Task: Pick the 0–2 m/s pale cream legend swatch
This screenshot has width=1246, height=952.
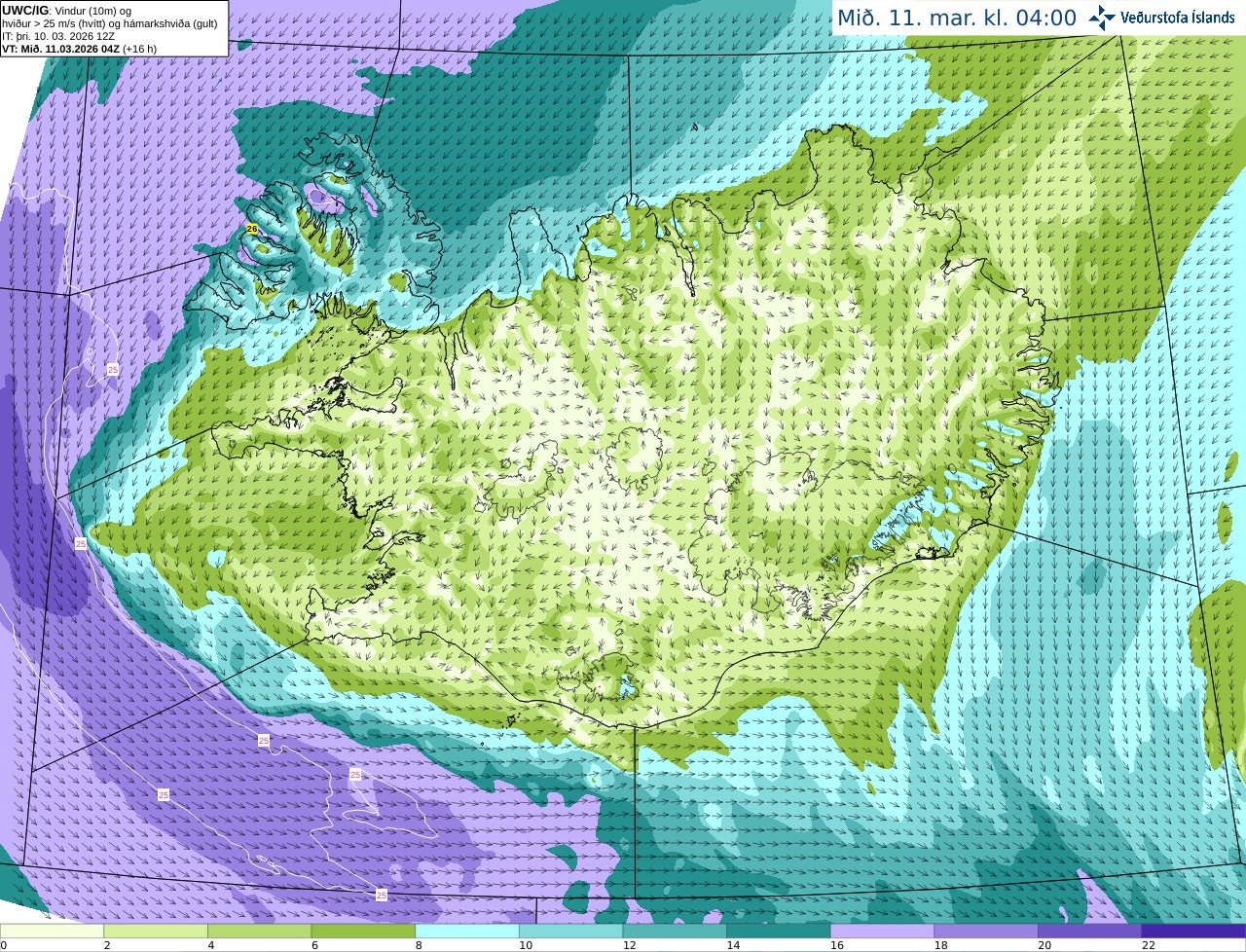Action: (x=52, y=932)
